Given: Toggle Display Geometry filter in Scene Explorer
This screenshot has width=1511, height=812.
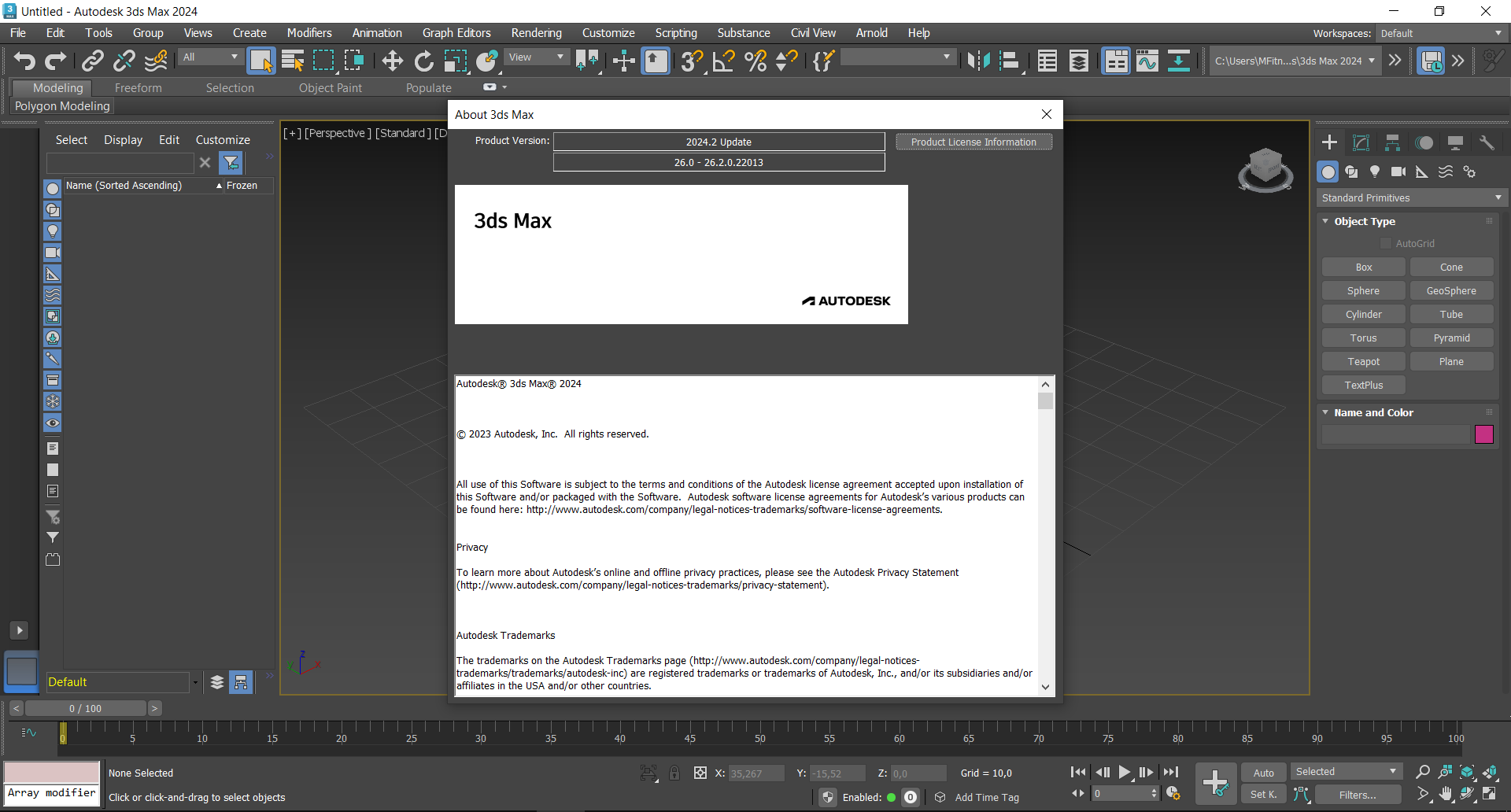Looking at the screenshot, I should click(53, 189).
